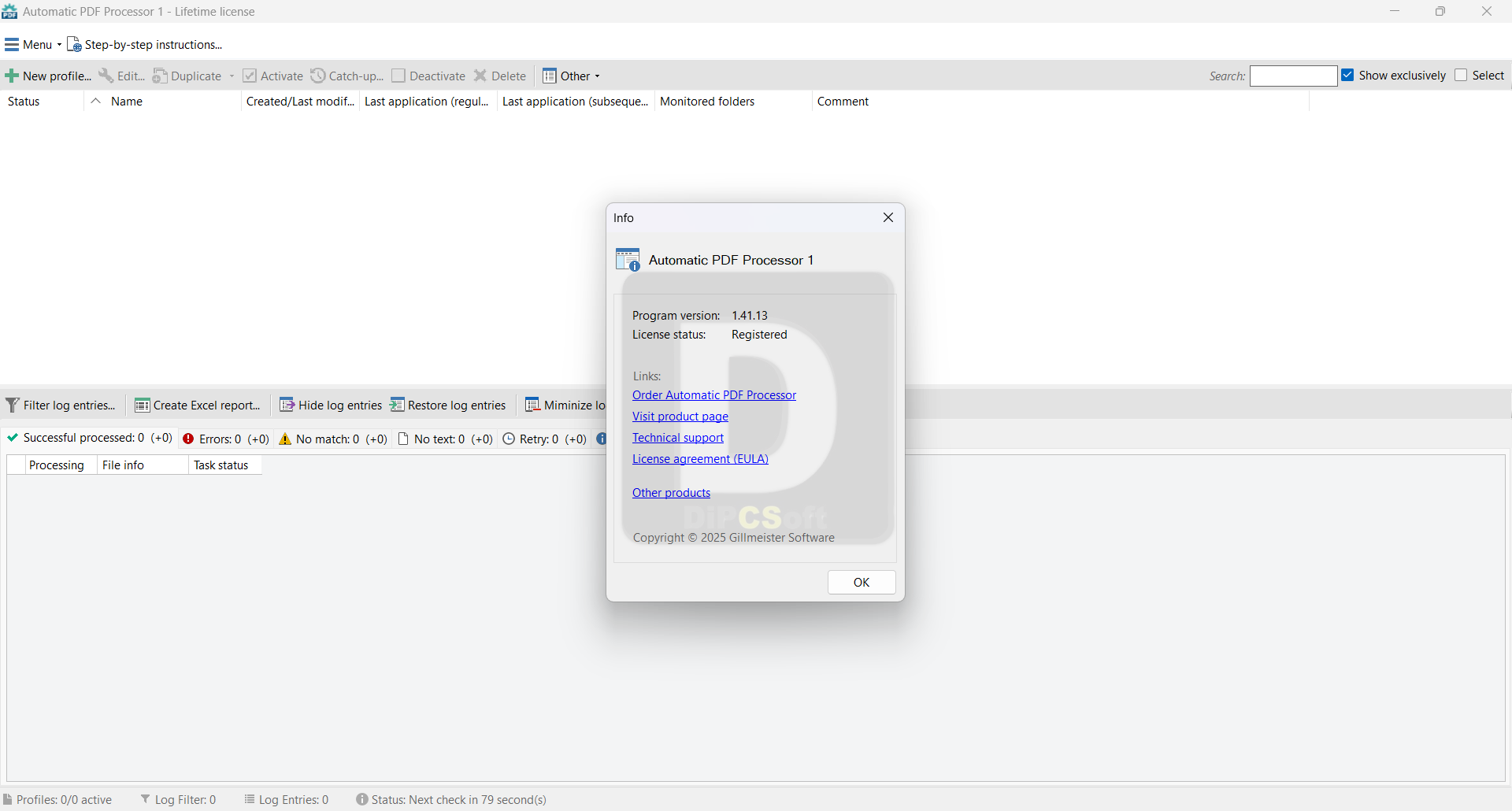
Task: Sort by Comment column header
Action: tap(1061, 102)
